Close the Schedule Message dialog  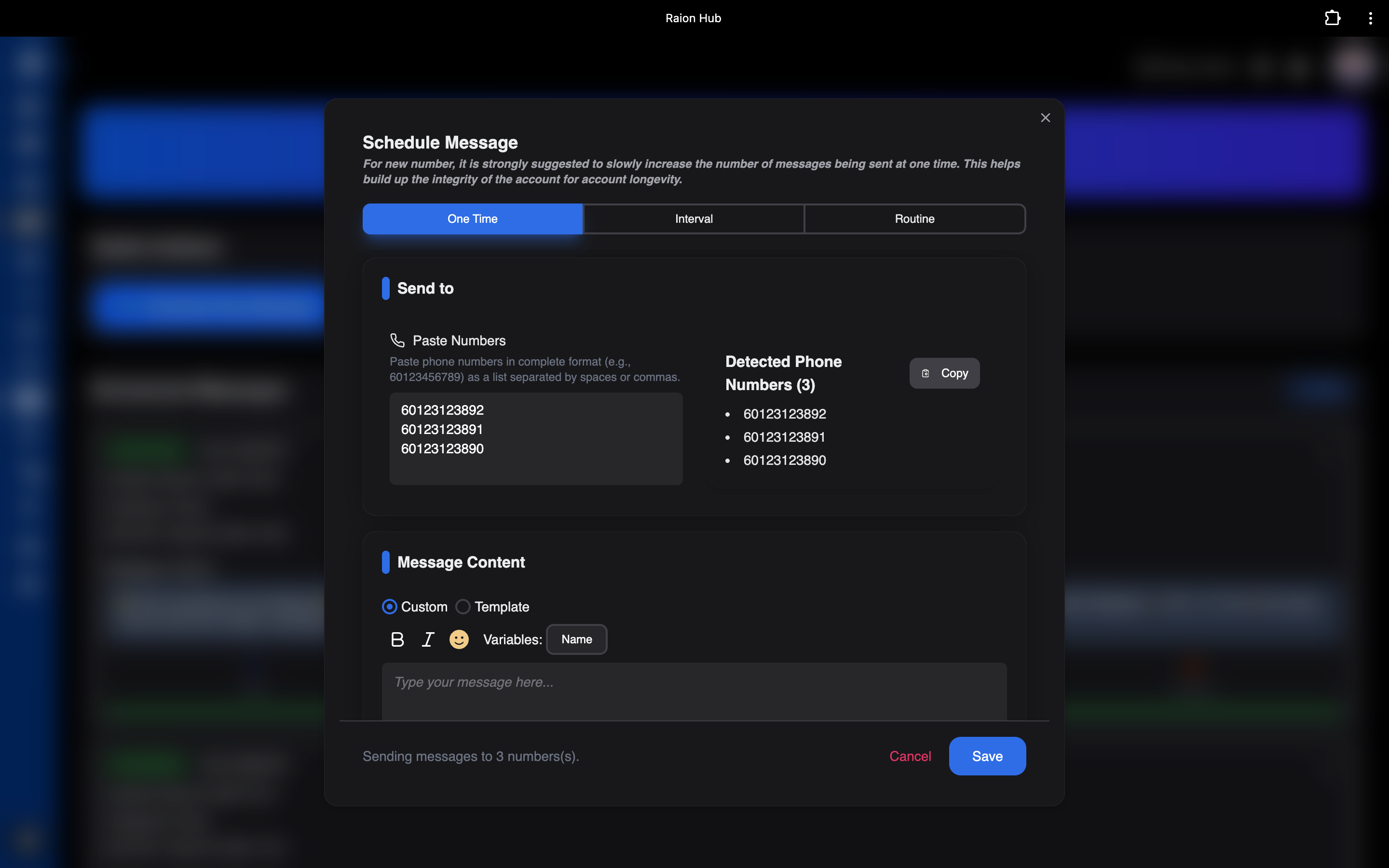point(1045,118)
